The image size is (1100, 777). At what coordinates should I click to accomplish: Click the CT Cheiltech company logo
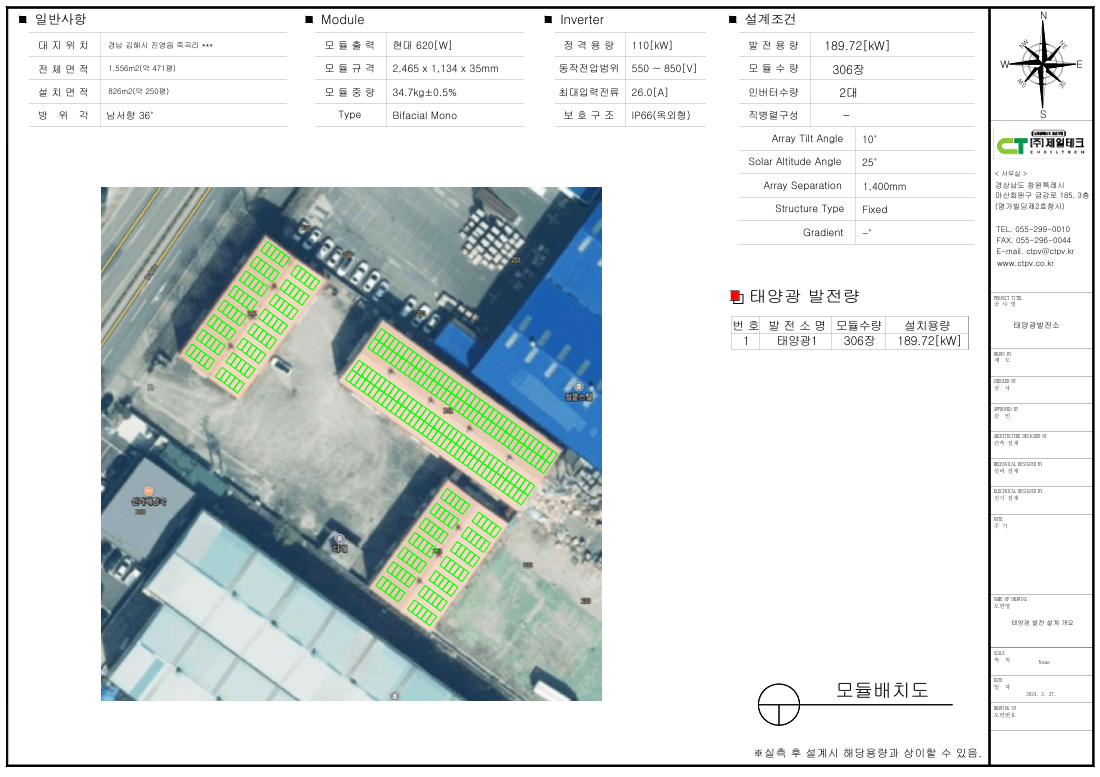1042,145
